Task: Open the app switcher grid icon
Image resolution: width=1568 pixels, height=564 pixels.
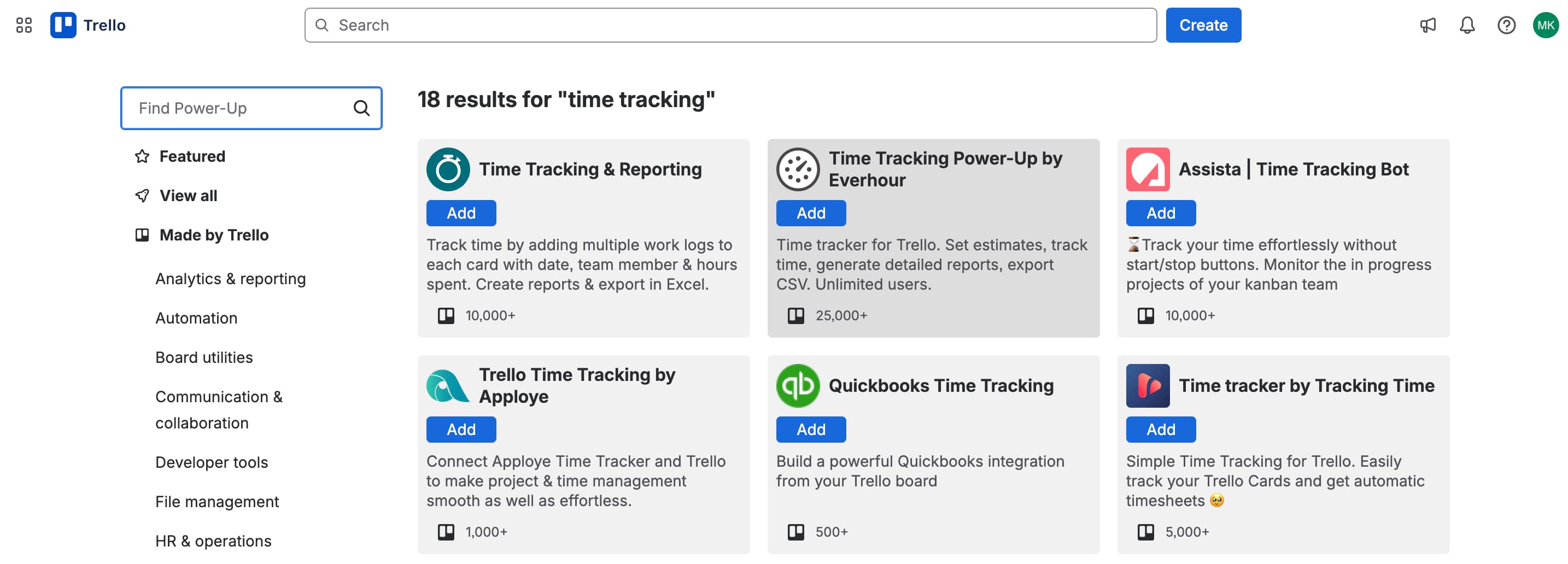Action: [25, 25]
